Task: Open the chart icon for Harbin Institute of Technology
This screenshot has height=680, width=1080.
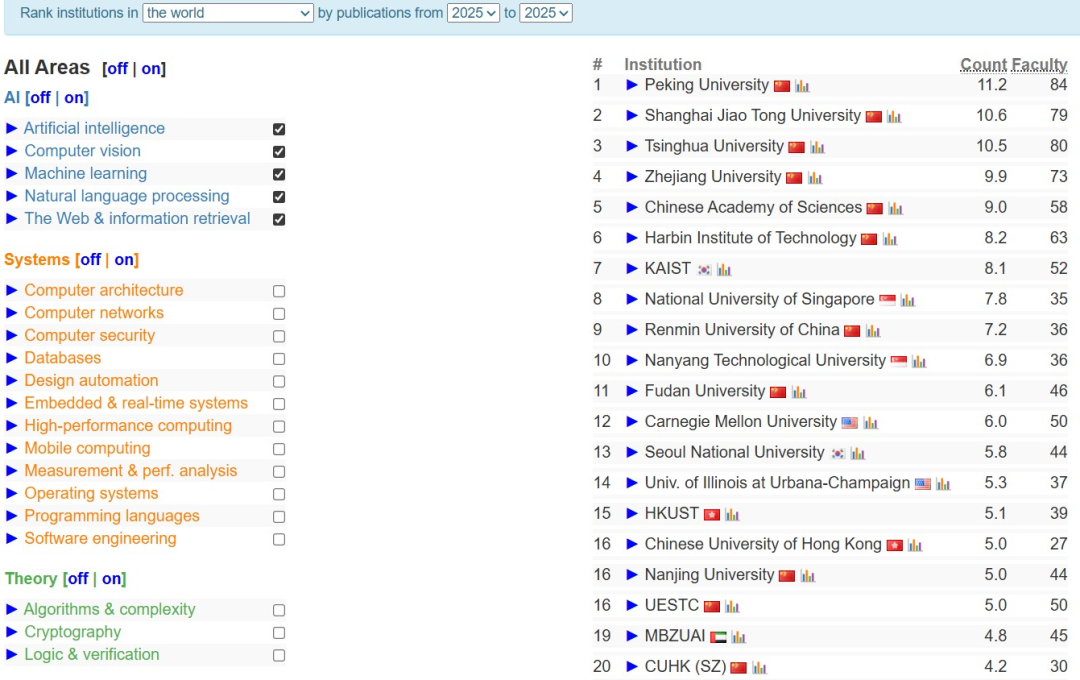Action: click(x=890, y=239)
